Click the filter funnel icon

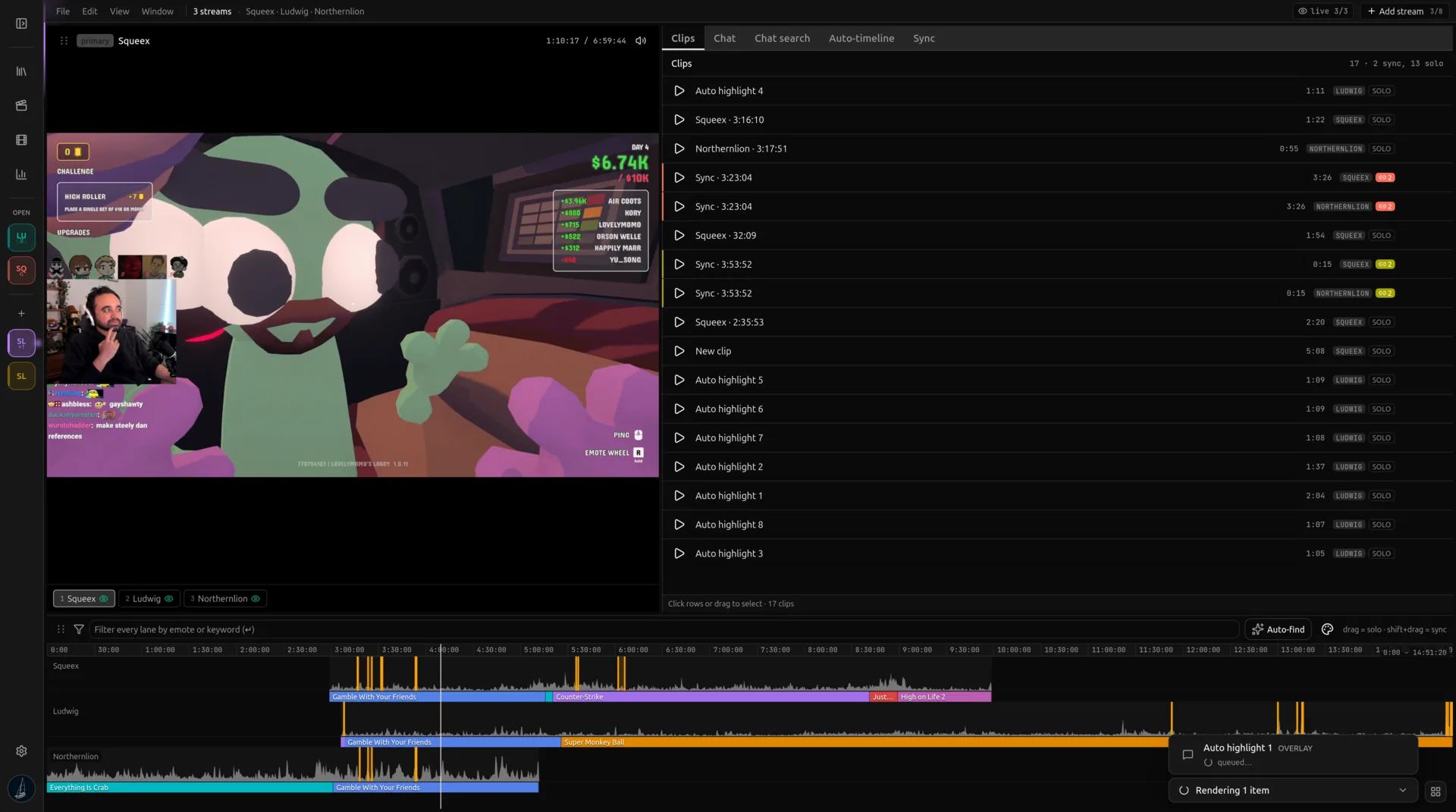click(x=79, y=629)
